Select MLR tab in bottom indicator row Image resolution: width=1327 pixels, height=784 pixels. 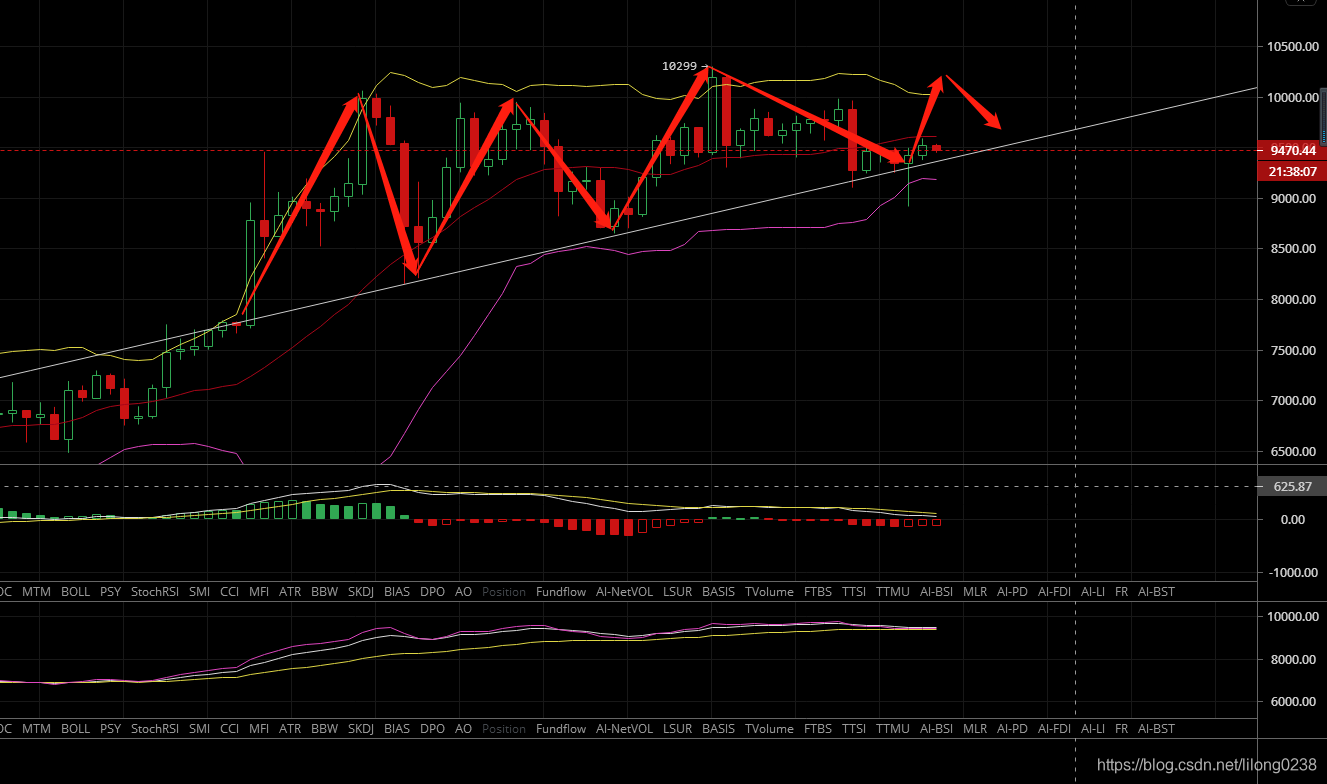[x=975, y=729]
